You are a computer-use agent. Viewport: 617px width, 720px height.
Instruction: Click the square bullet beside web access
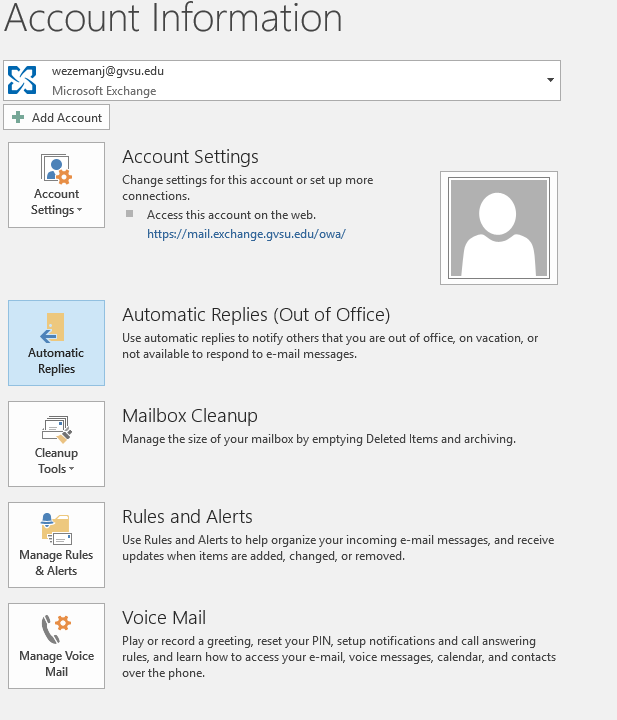[129, 214]
